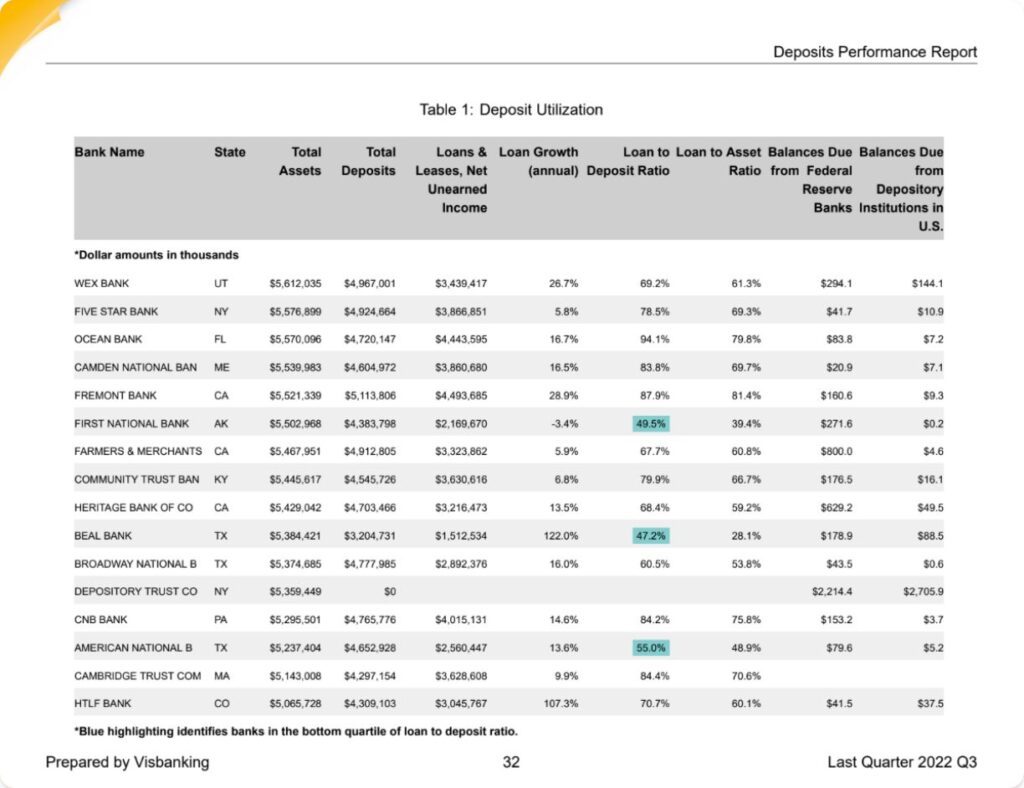Select the 122.0% loan growth value
1024x788 pixels.
[x=561, y=536]
